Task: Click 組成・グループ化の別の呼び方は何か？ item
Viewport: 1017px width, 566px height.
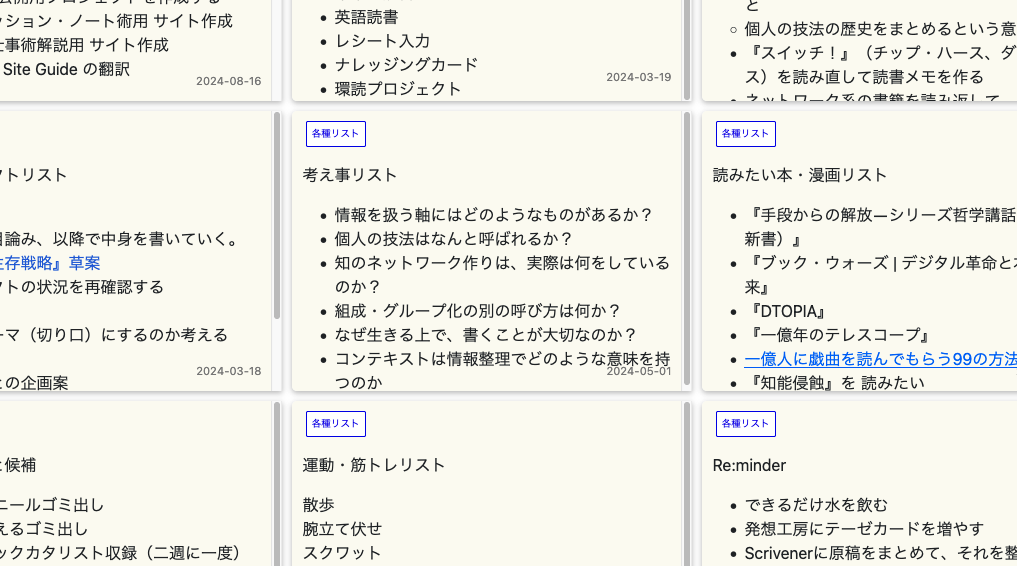Action: pyautogui.click(x=477, y=311)
